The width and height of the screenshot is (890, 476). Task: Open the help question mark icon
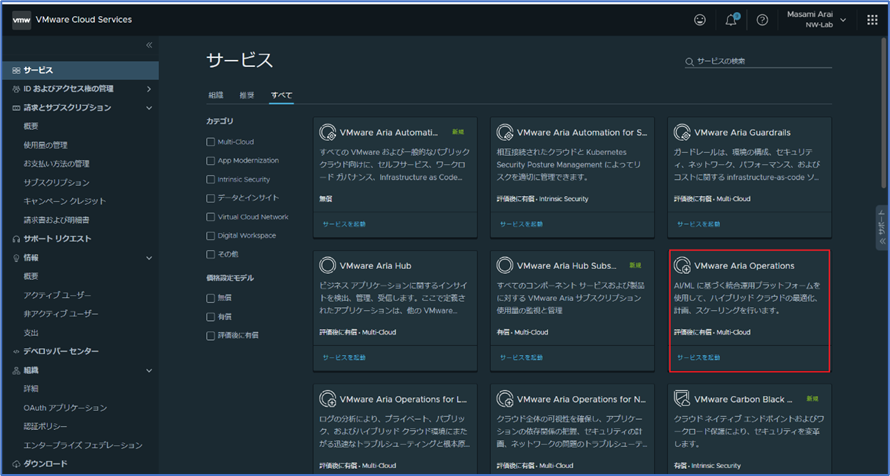(x=762, y=20)
